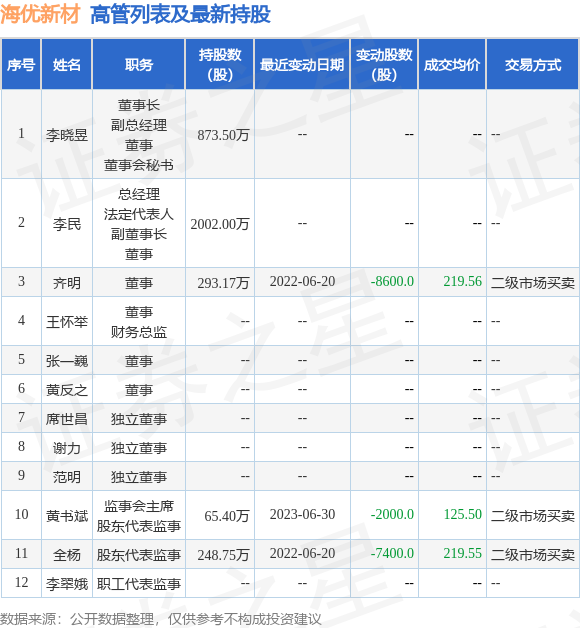Click the 法定代表人 title of 李民
Screen dimensions: 580x628
coord(139,214)
